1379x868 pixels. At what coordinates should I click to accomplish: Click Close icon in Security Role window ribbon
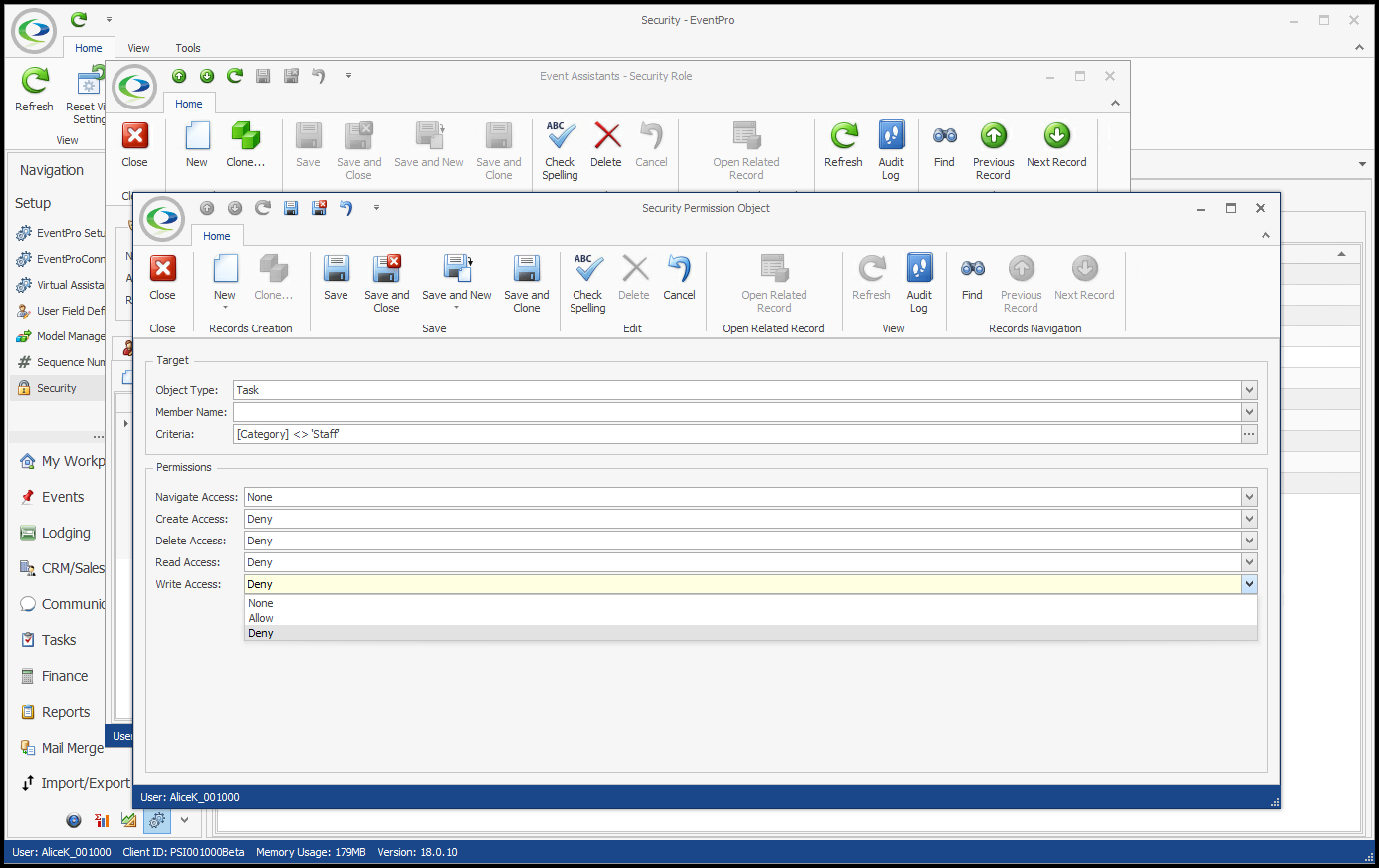[x=135, y=136]
